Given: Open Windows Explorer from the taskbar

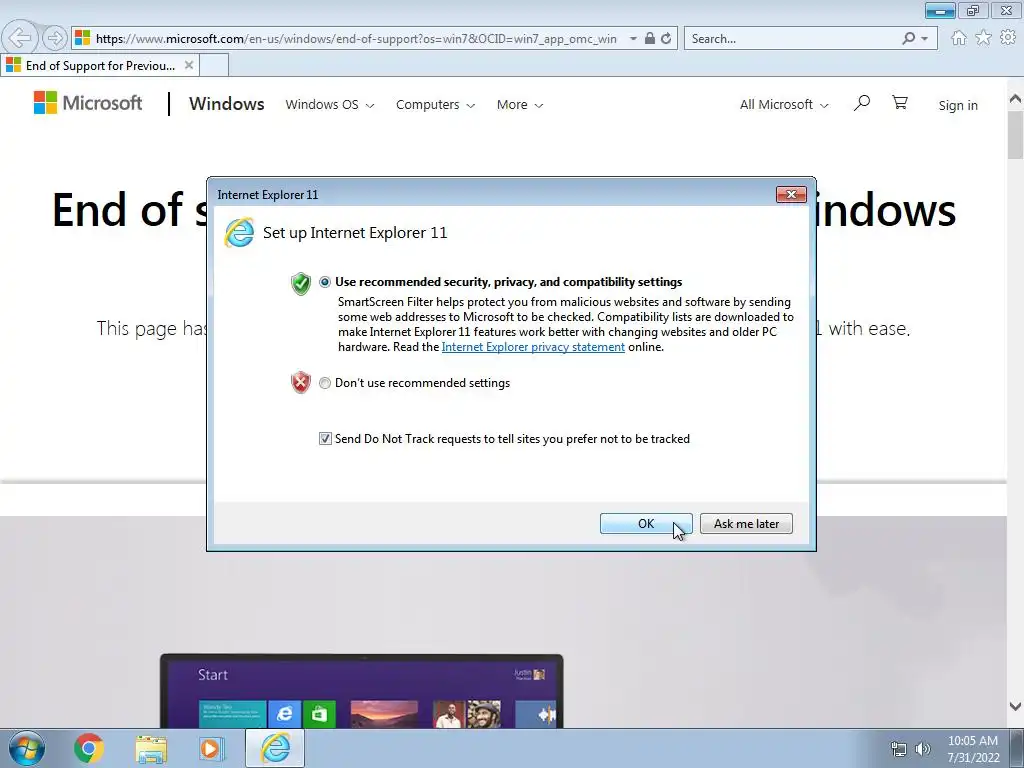Looking at the screenshot, I should point(151,748).
